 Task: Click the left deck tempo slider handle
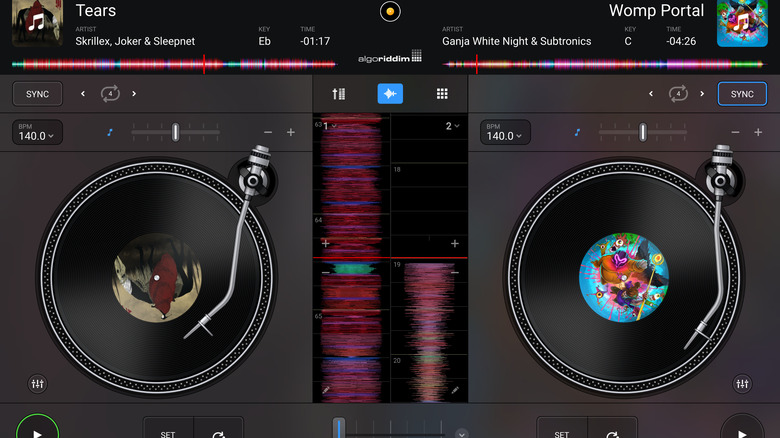(175, 132)
